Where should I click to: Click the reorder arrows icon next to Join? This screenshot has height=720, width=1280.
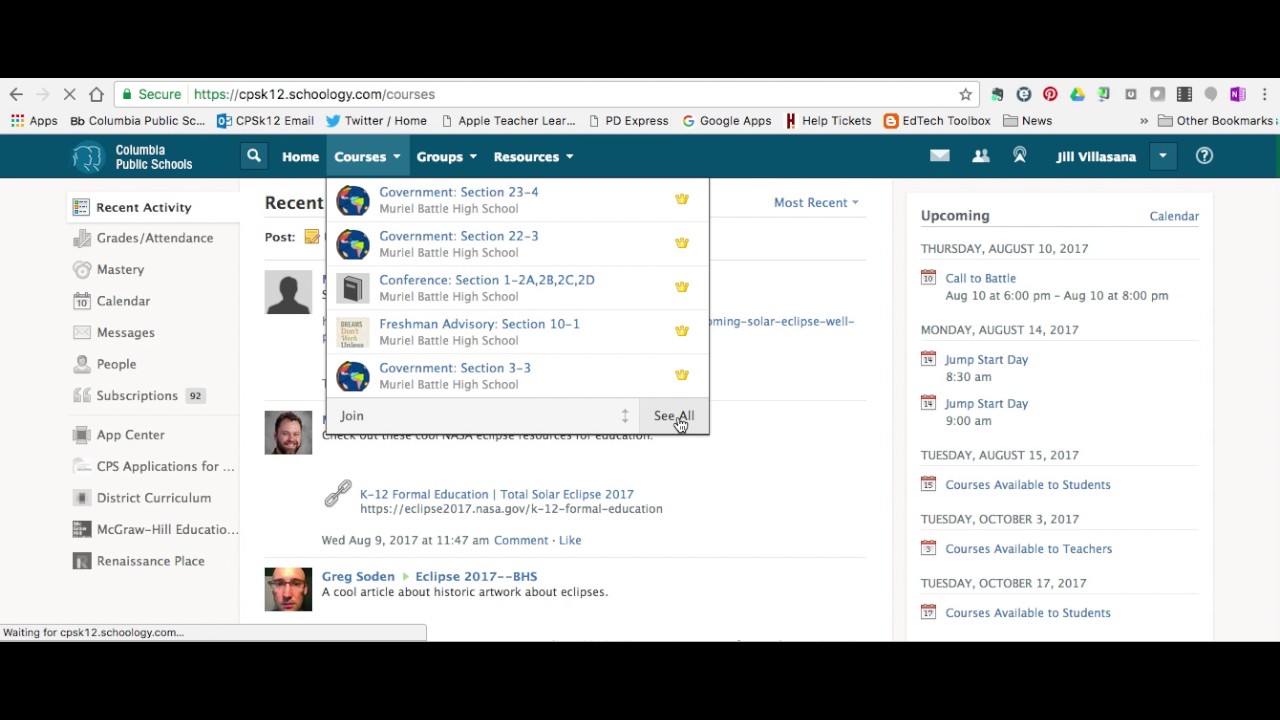point(625,416)
